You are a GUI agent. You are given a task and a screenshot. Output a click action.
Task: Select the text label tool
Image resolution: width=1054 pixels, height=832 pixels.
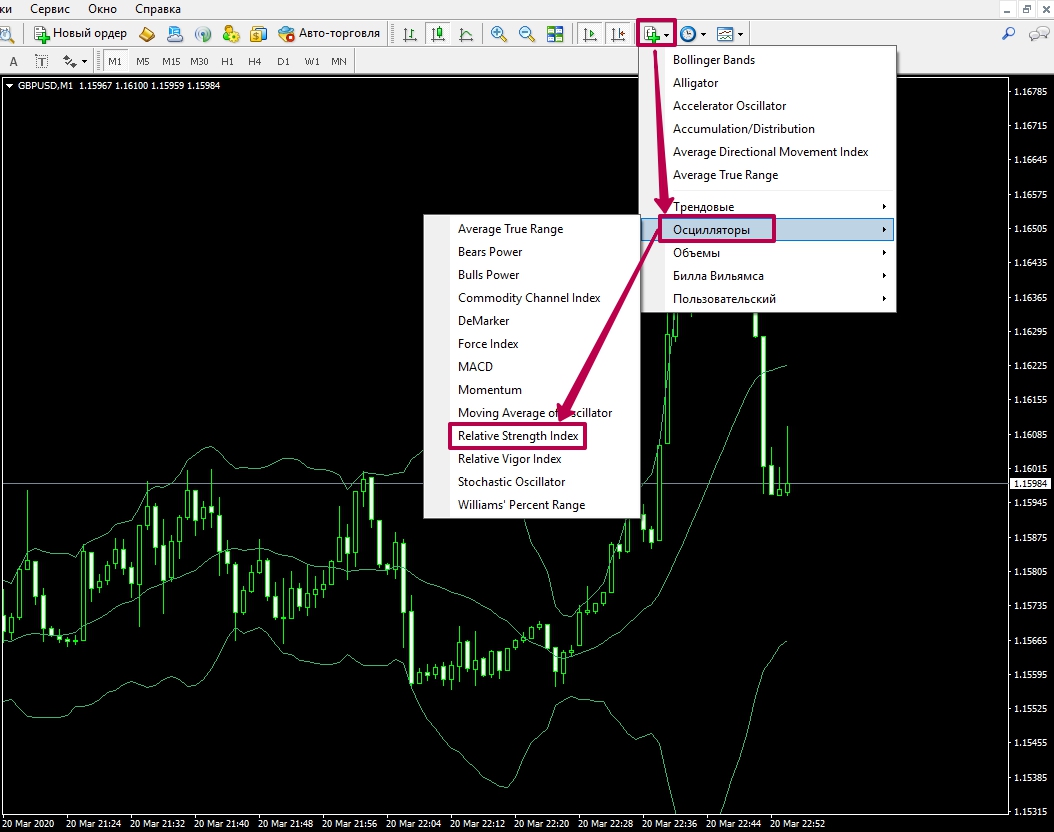14,61
